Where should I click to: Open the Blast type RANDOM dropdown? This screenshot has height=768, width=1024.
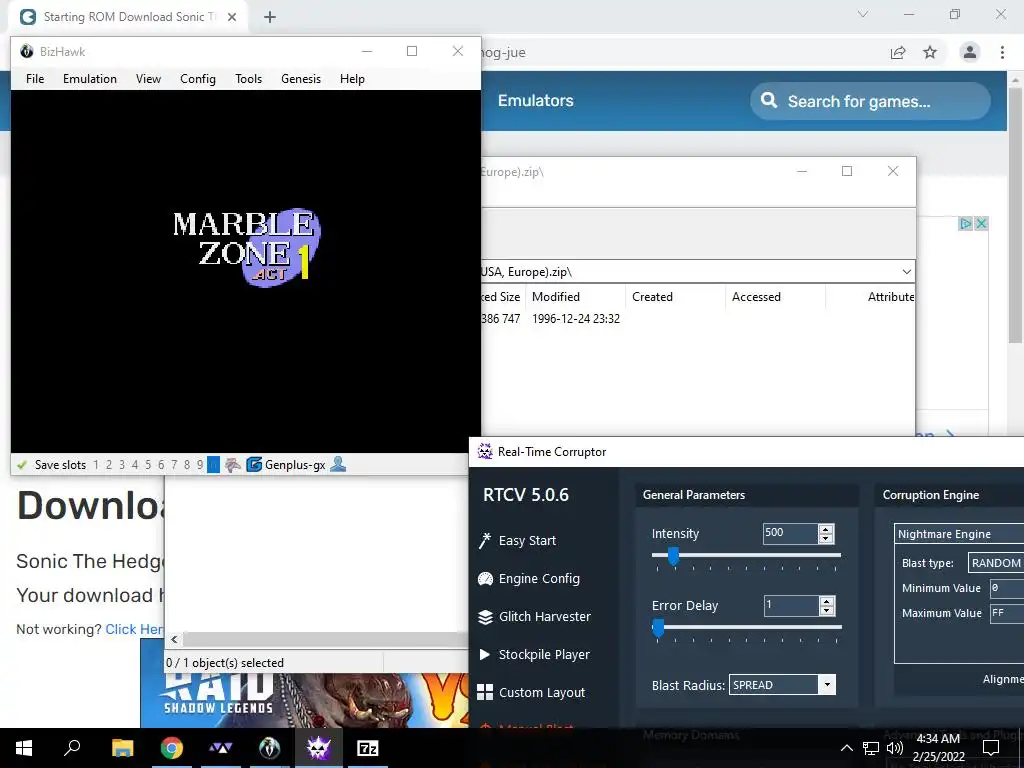pyautogui.click(x=996, y=563)
